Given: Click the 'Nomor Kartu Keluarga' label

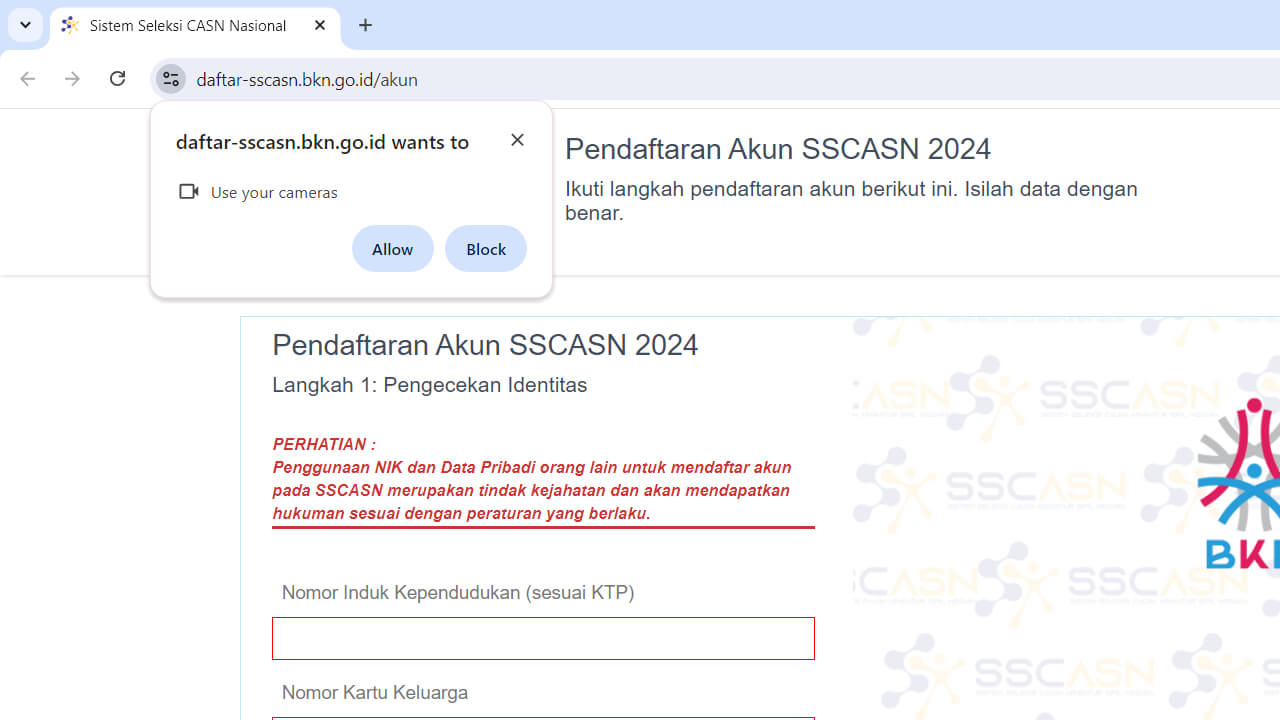Looking at the screenshot, I should 375,692.
